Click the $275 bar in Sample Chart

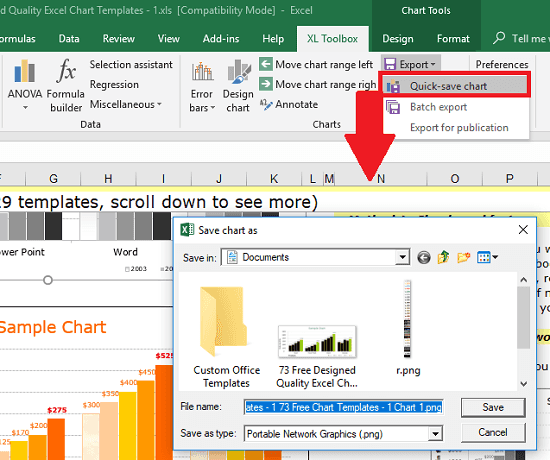[56, 439]
